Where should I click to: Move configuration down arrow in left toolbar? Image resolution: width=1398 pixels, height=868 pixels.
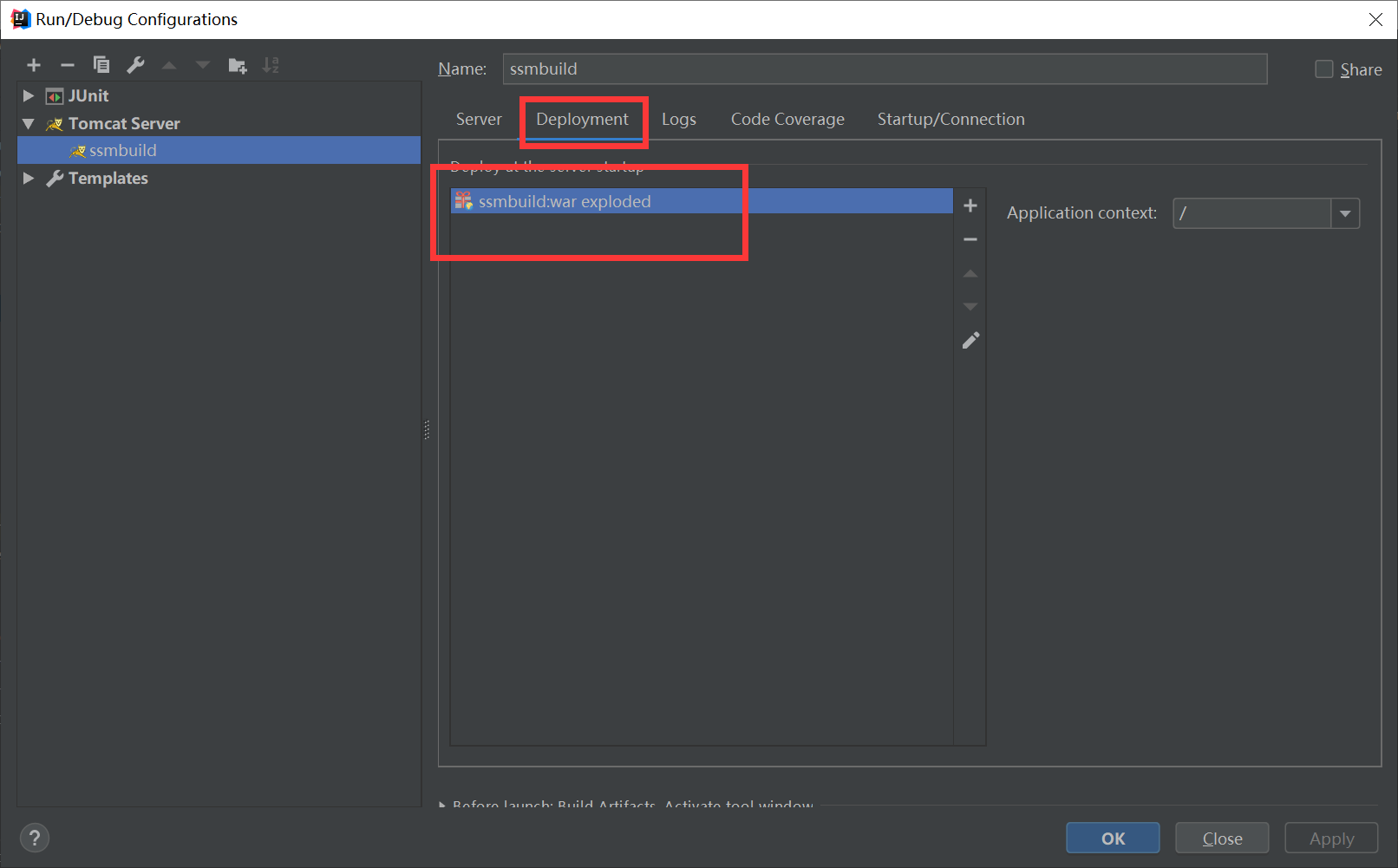coord(203,65)
